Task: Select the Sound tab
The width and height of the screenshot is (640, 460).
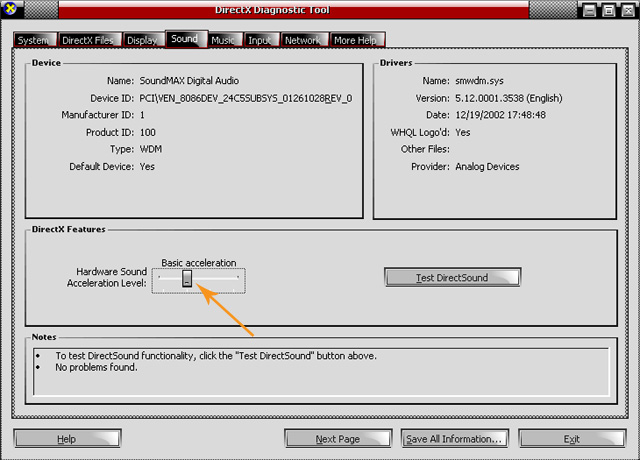Action: click(x=184, y=39)
